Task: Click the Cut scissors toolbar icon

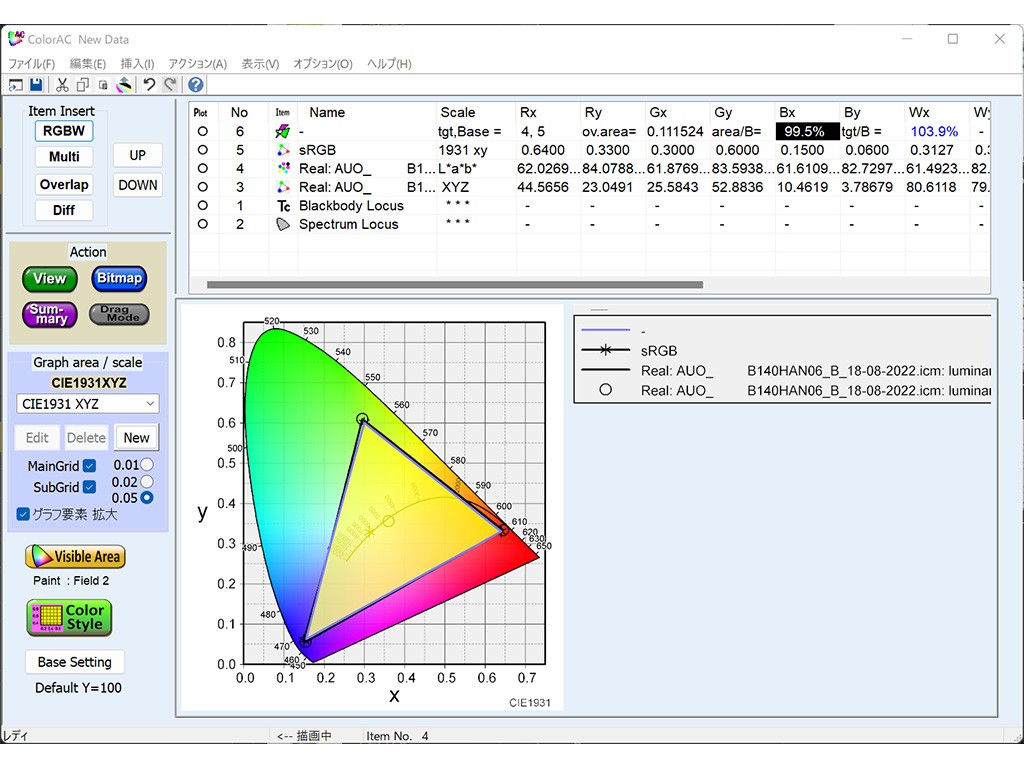Action: 63,85
